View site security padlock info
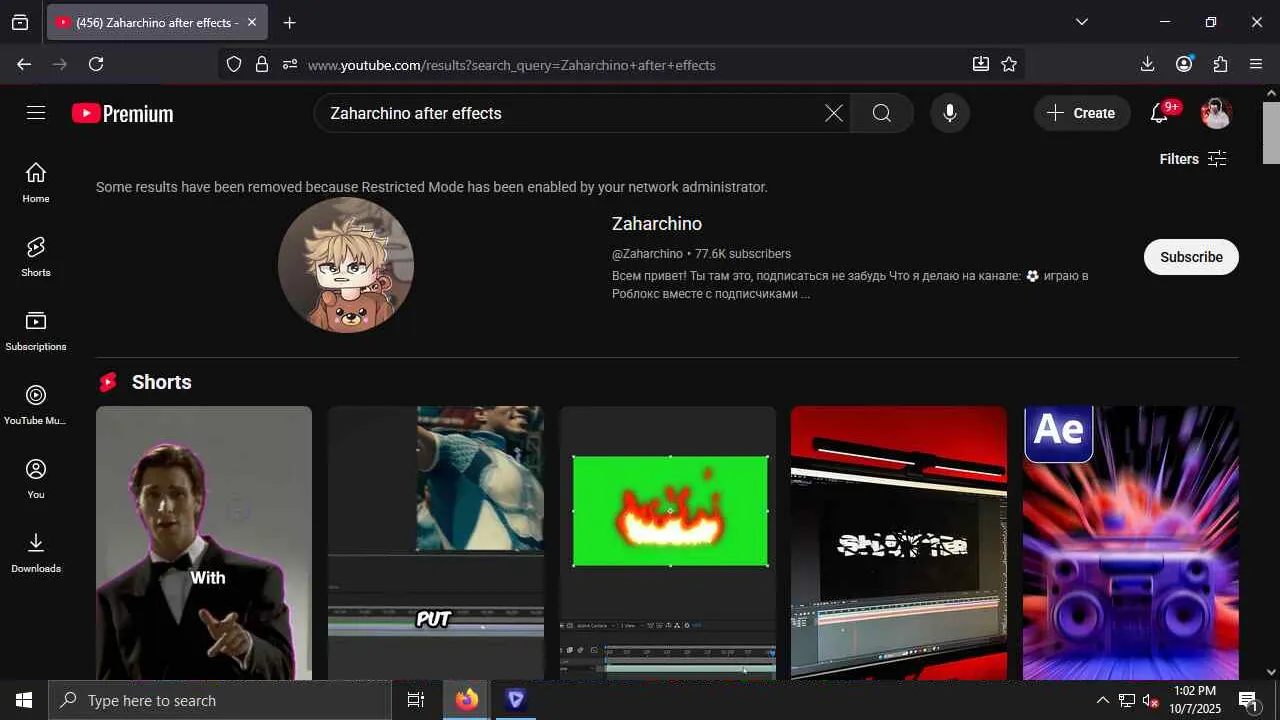This screenshot has height=720, width=1280. (x=262, y=64)
